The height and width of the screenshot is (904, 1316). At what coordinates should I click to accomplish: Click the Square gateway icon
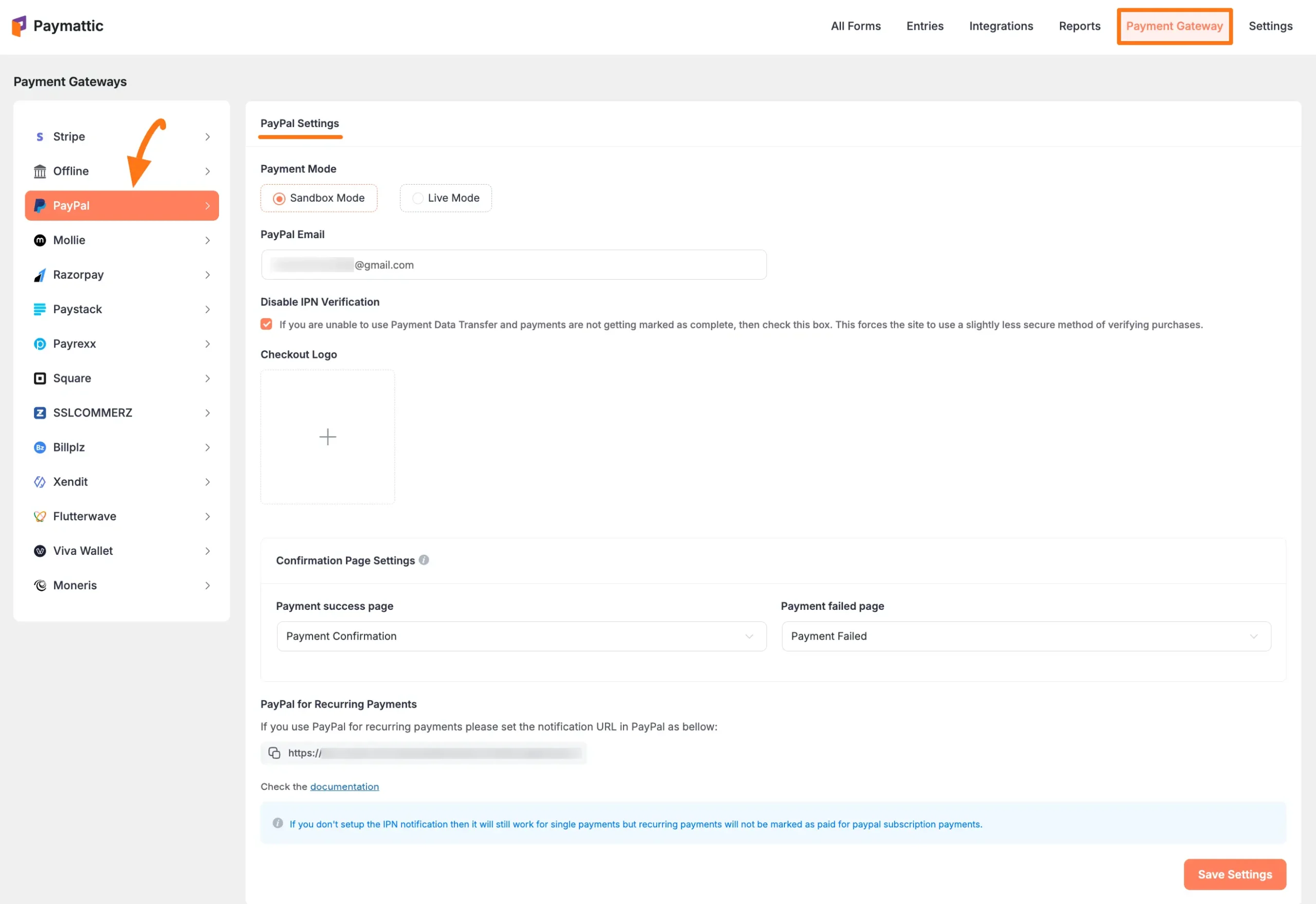point(40,378)
